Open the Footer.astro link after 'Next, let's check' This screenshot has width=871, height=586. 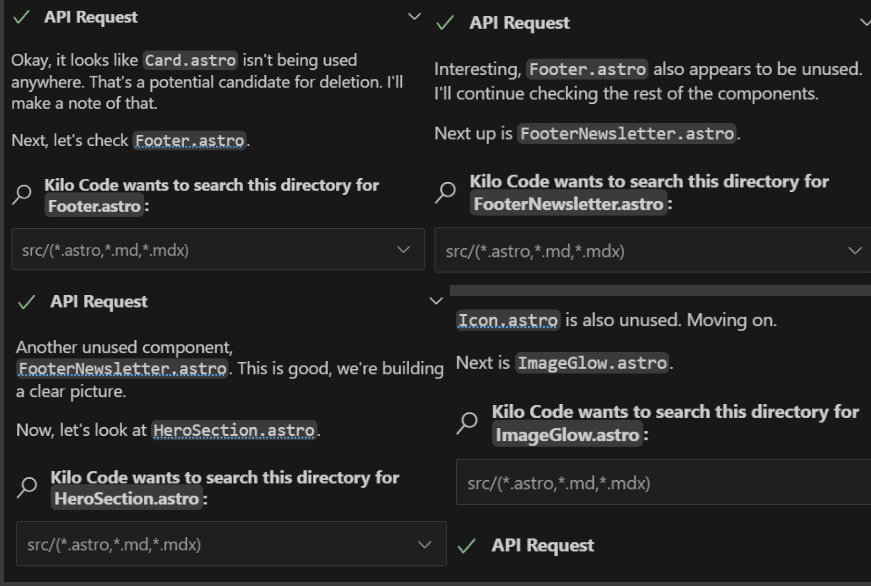click(x=189, y=141)
